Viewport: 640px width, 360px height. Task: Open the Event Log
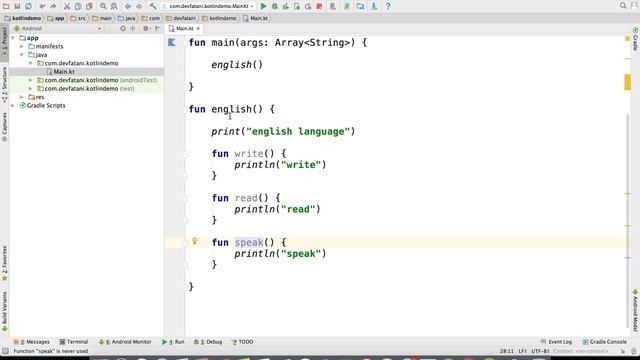point(556,342)
